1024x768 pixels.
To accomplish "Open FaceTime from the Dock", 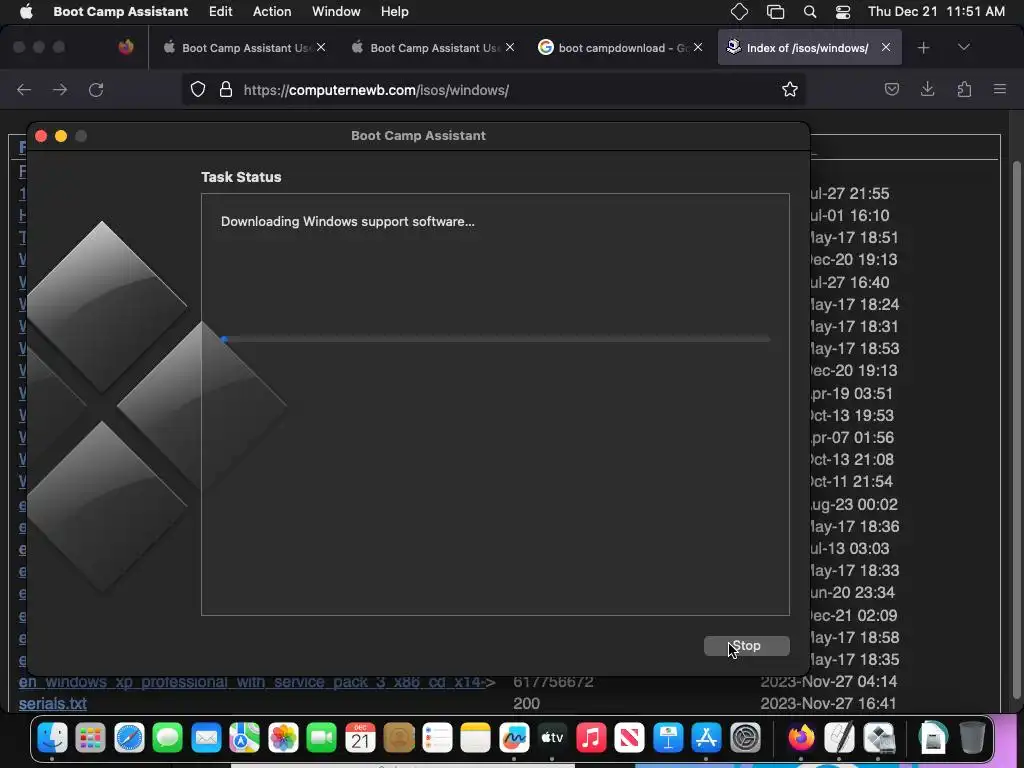I will tap(321, 739).
